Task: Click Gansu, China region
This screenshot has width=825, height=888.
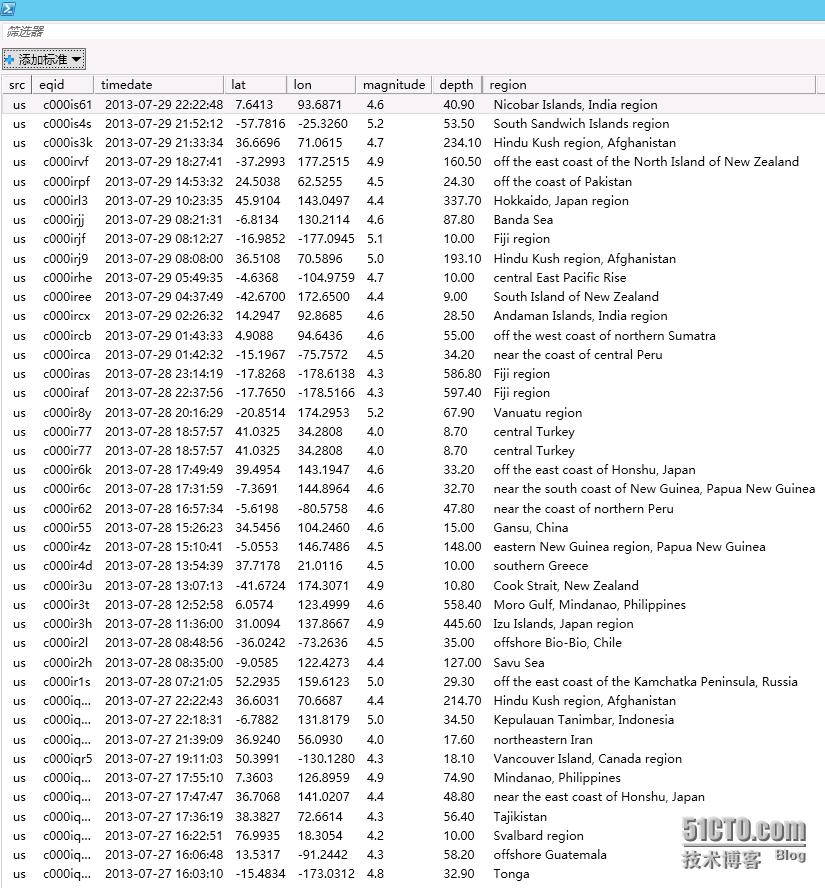Action: click(531, 528)
